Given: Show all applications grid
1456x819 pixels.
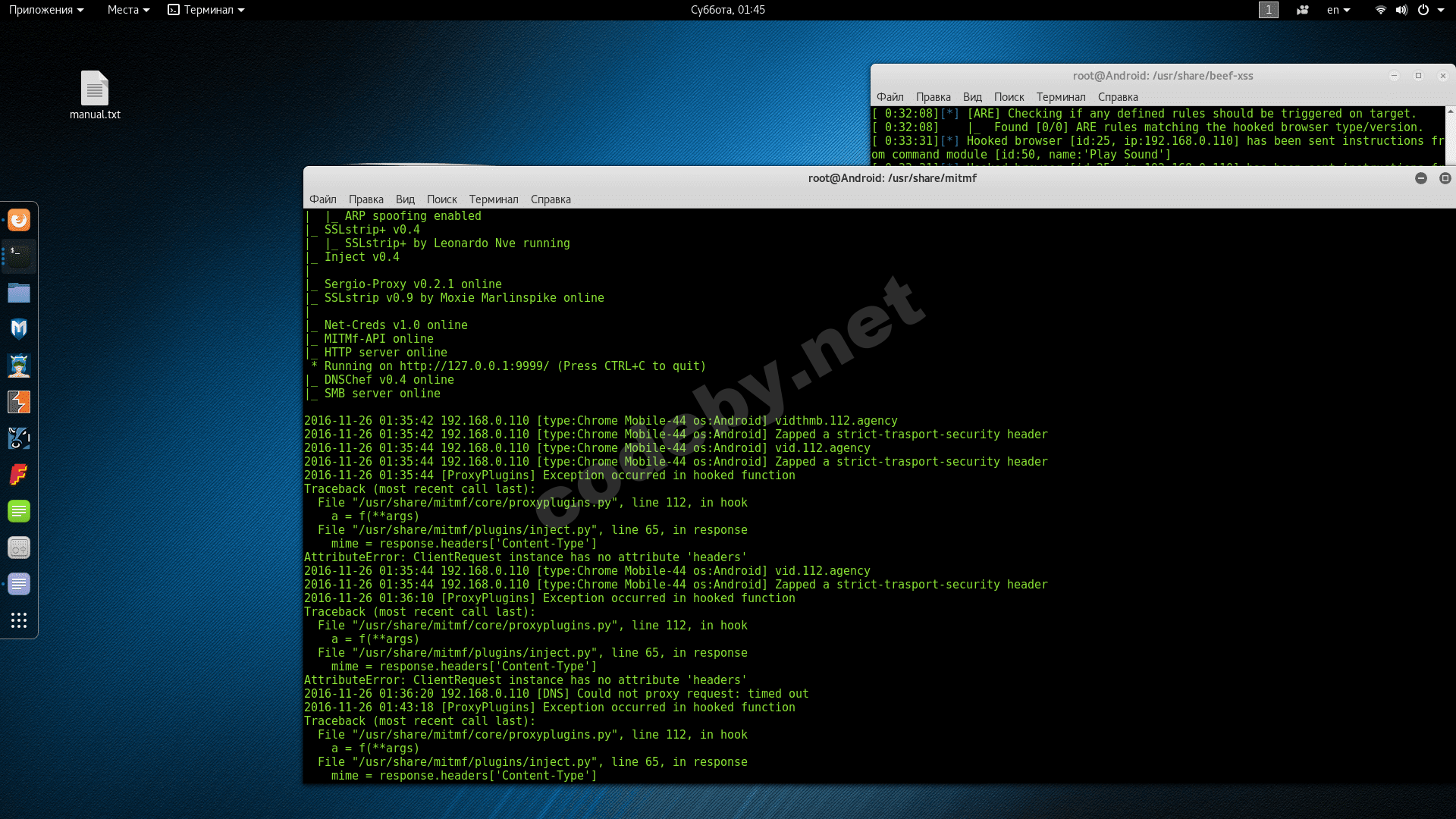Looking at the screenshot, I should click(x=19, y=620).
